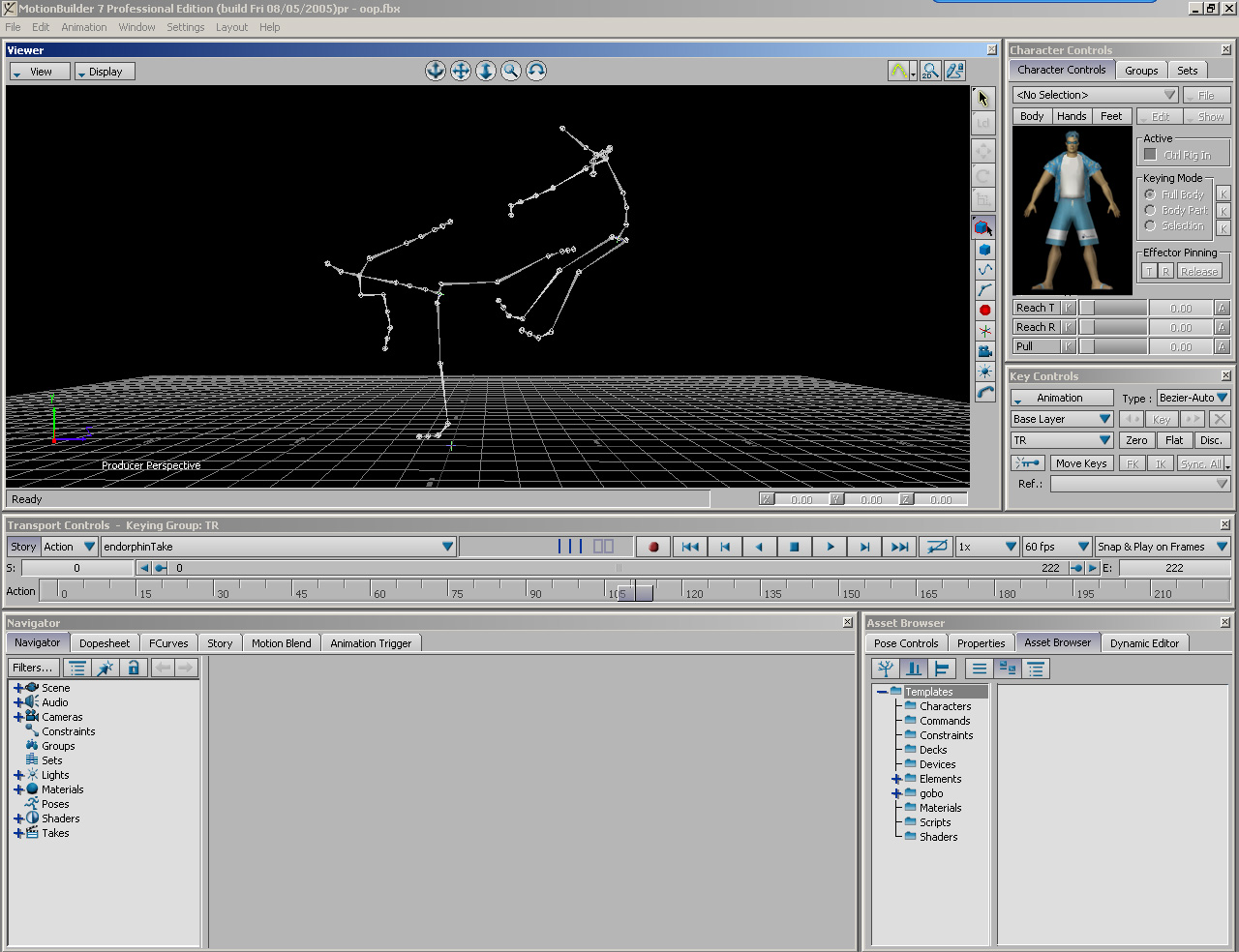
Task: Select the Dolly up-down arrow tool
Action: (x=486, y=71)
